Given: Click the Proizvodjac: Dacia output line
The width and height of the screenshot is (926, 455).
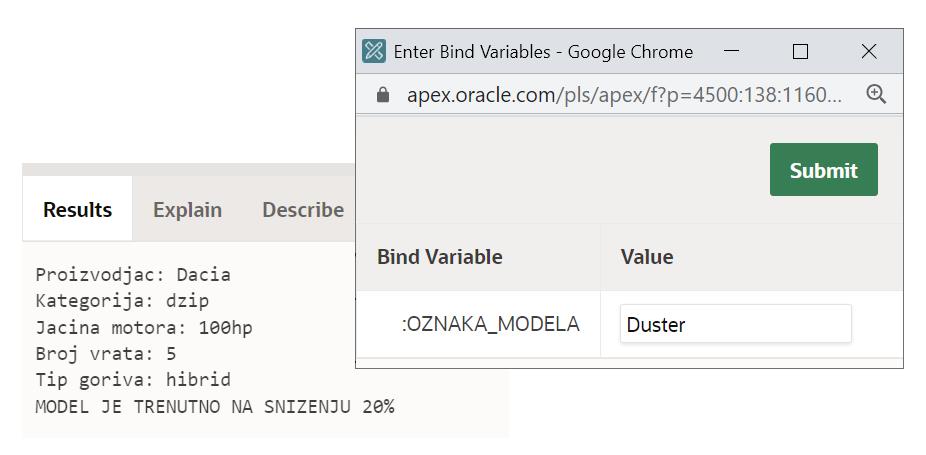Looking at the screenshot, I should (133, 274).
